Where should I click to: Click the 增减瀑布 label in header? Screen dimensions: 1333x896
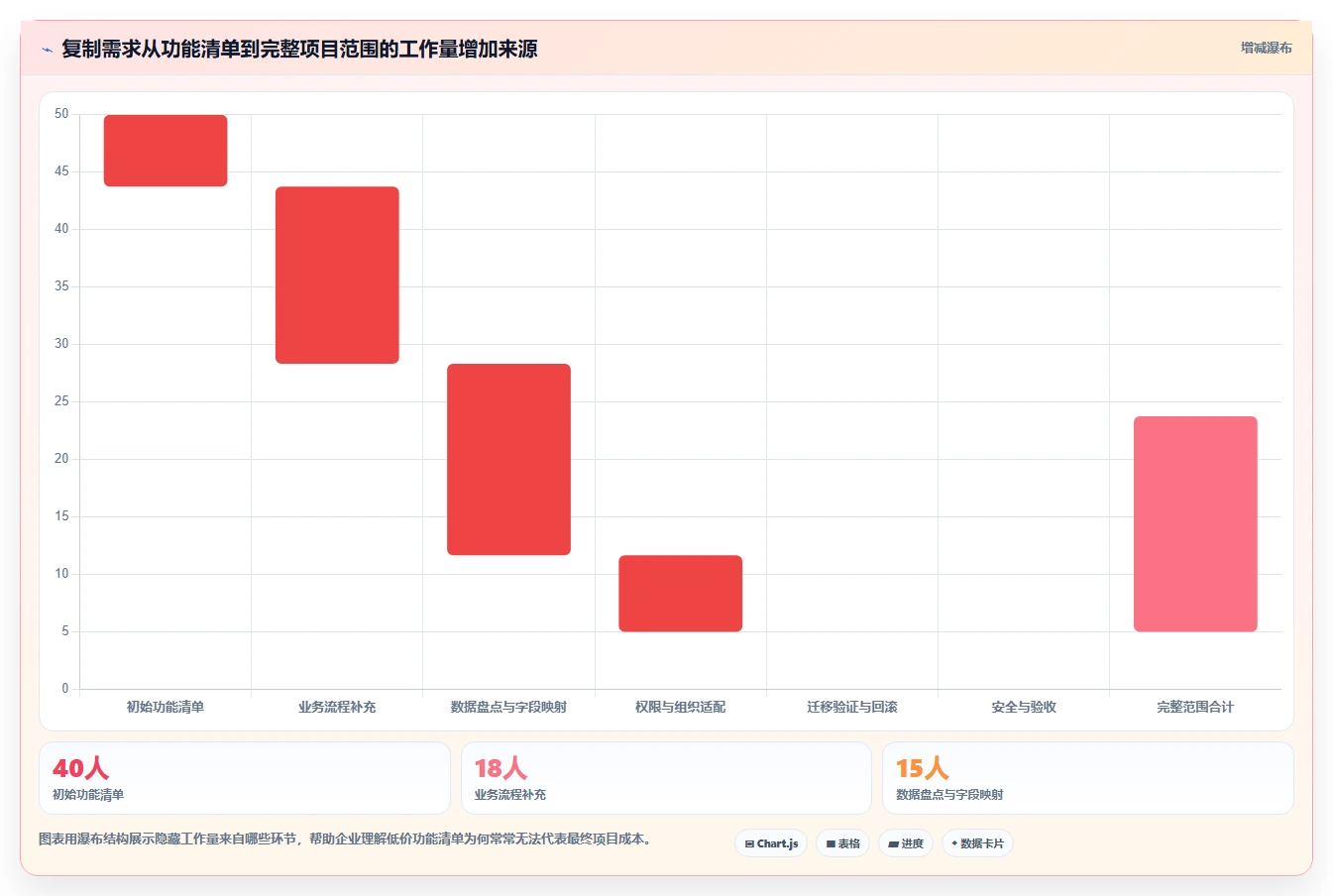point(1266,48)
